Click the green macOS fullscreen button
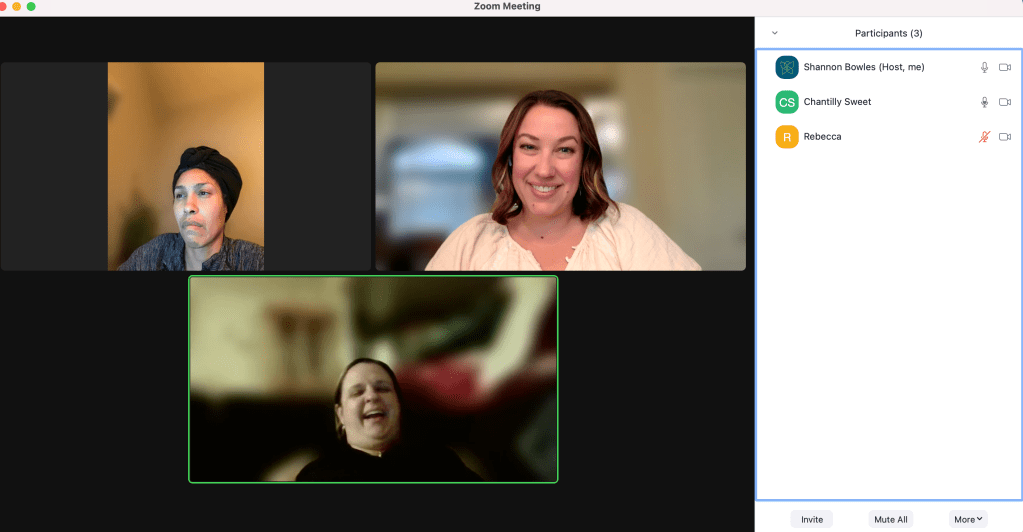This screenshot has width=1023, height=532. (x=31, y=7)
